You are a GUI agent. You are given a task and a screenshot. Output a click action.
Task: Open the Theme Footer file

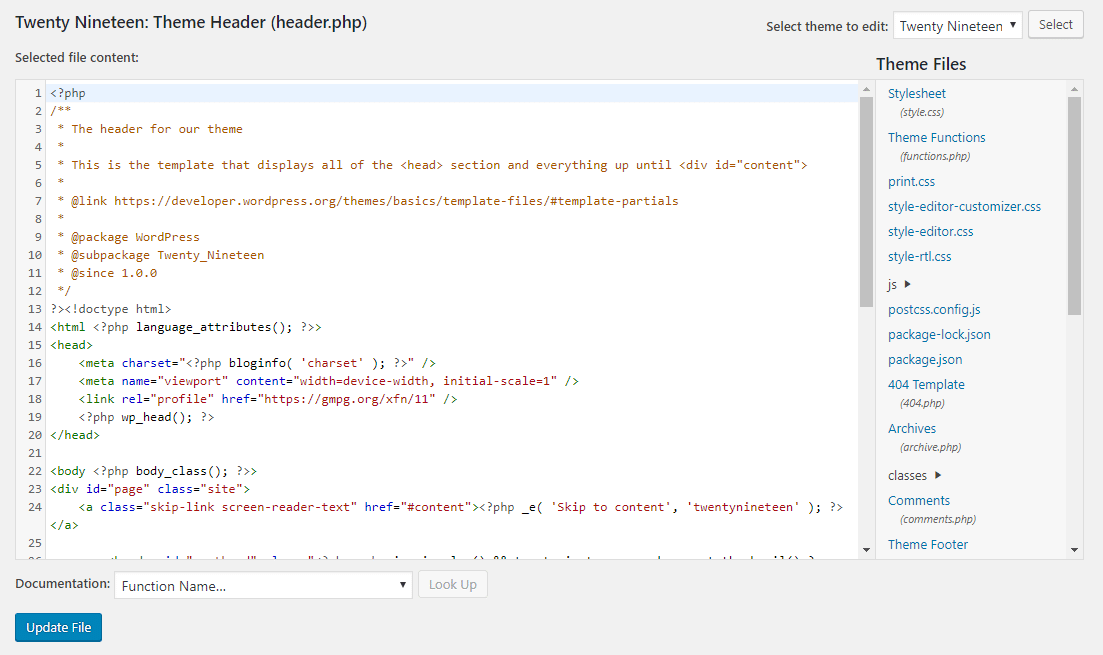click(x=927, y=544)
